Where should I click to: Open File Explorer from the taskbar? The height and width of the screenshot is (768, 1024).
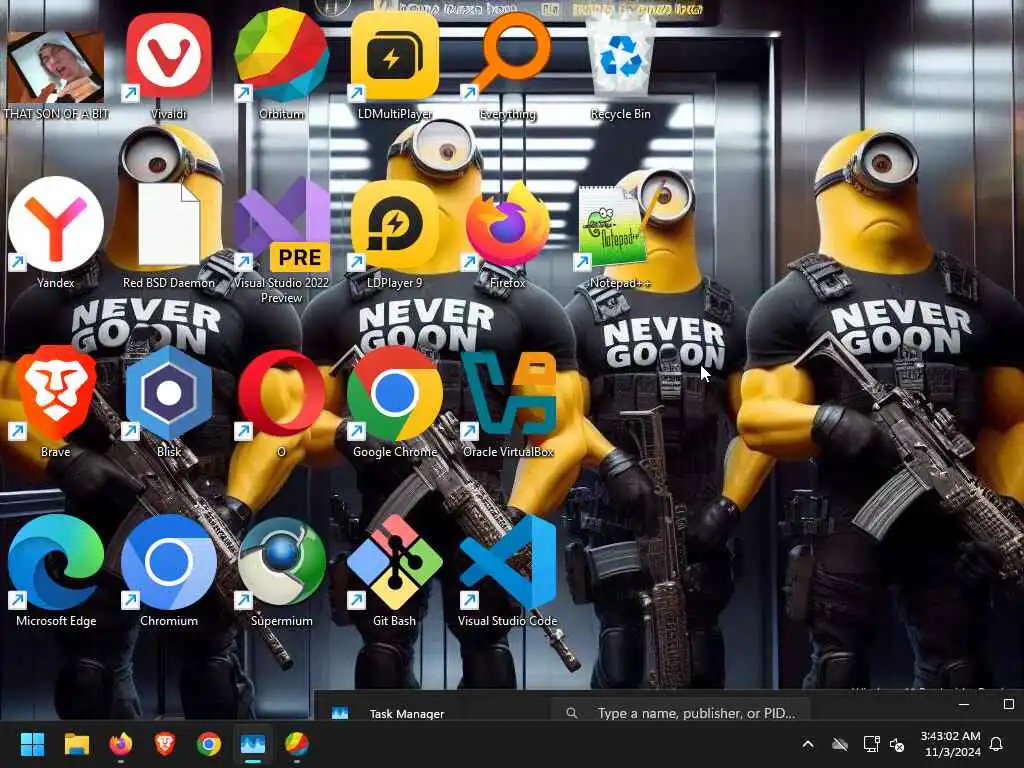[76, 744]
